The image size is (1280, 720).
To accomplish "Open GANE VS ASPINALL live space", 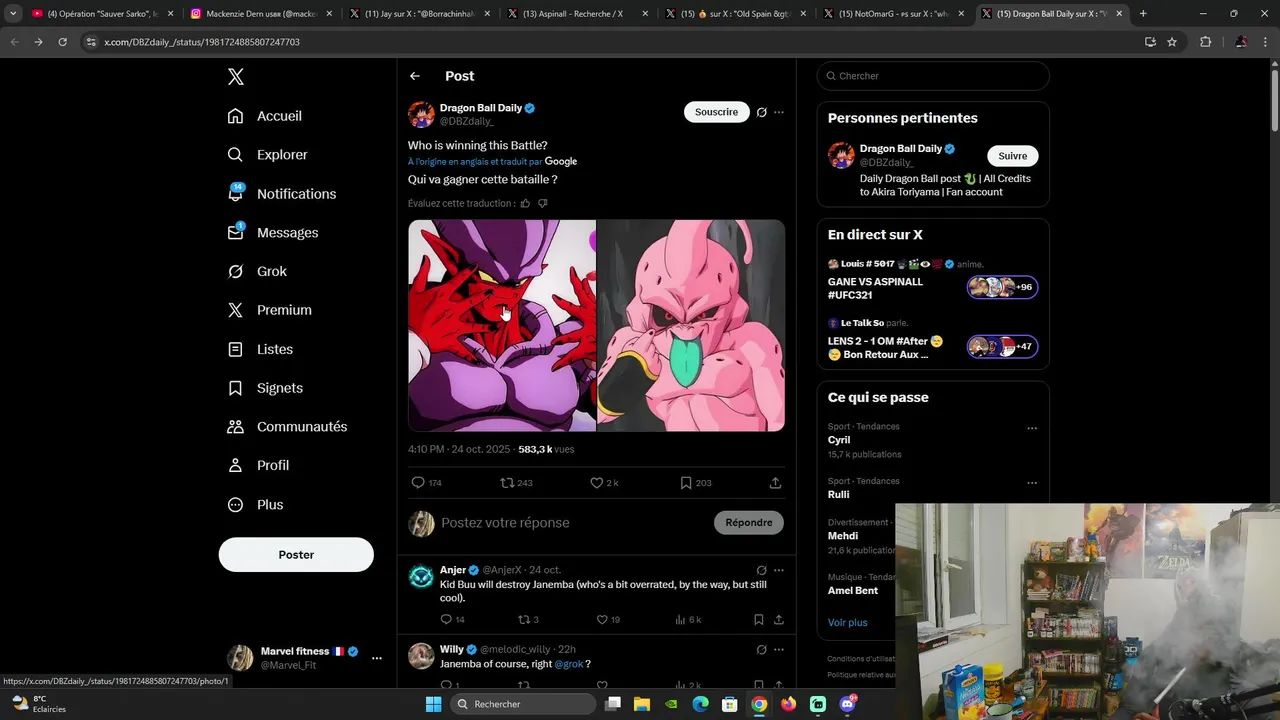I will click(932, 281).
